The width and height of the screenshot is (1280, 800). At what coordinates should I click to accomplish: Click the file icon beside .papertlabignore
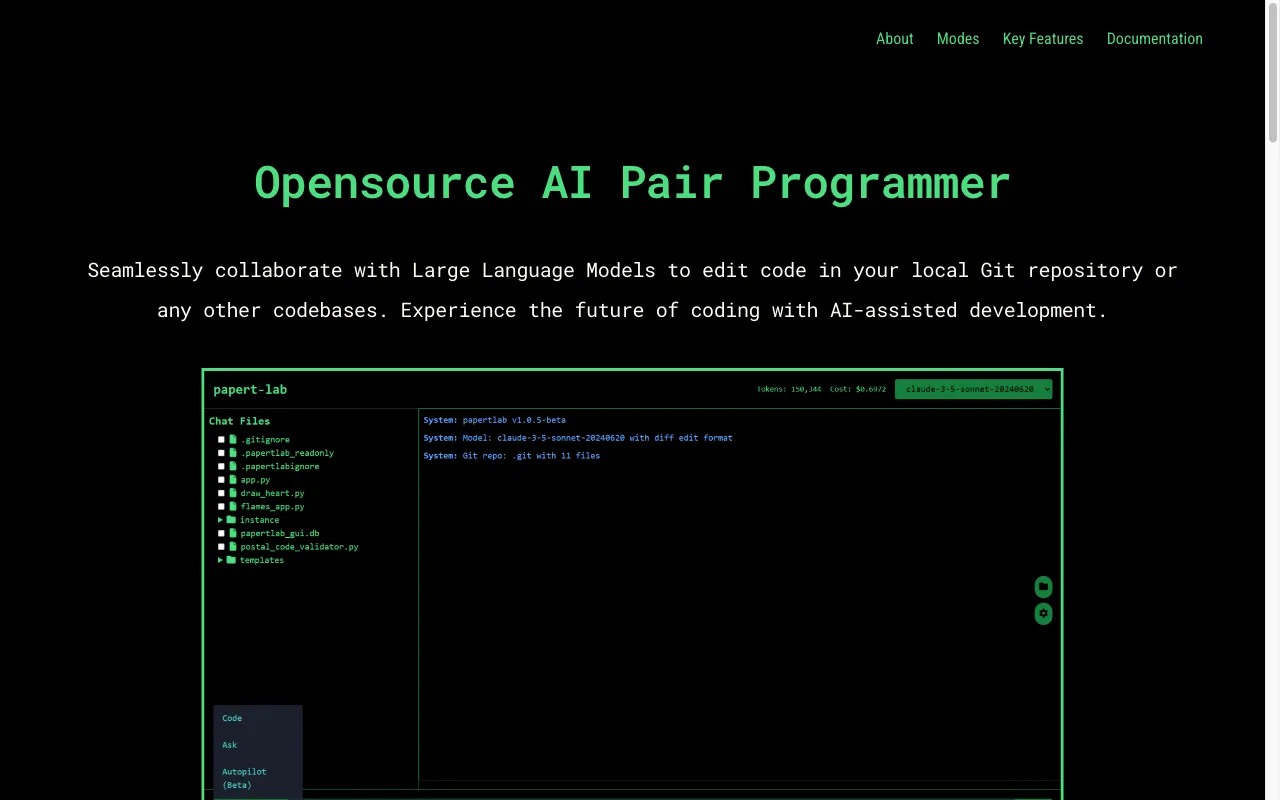(233, 467)
